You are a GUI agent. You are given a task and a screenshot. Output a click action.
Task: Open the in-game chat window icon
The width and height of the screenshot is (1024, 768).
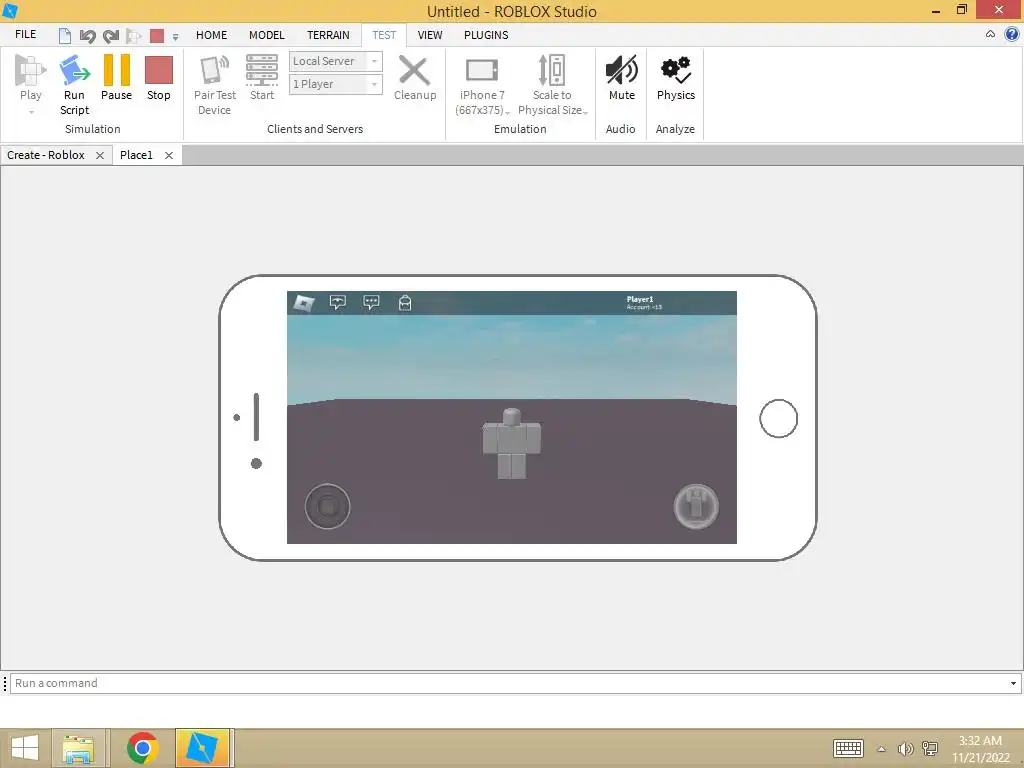(x=338, y=302)
